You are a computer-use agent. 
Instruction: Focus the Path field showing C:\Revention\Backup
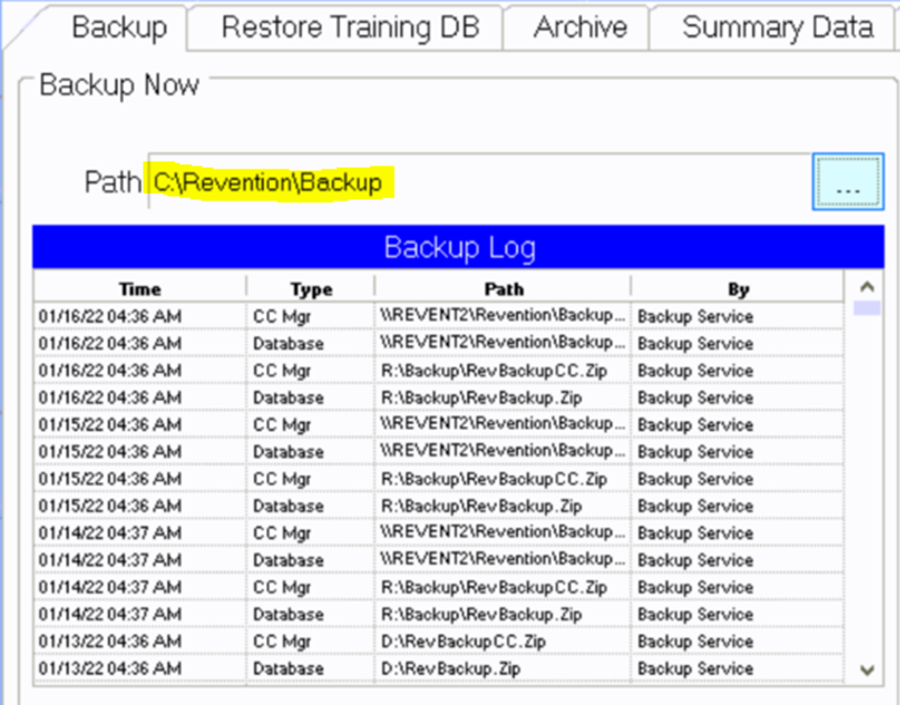(479, 182)
